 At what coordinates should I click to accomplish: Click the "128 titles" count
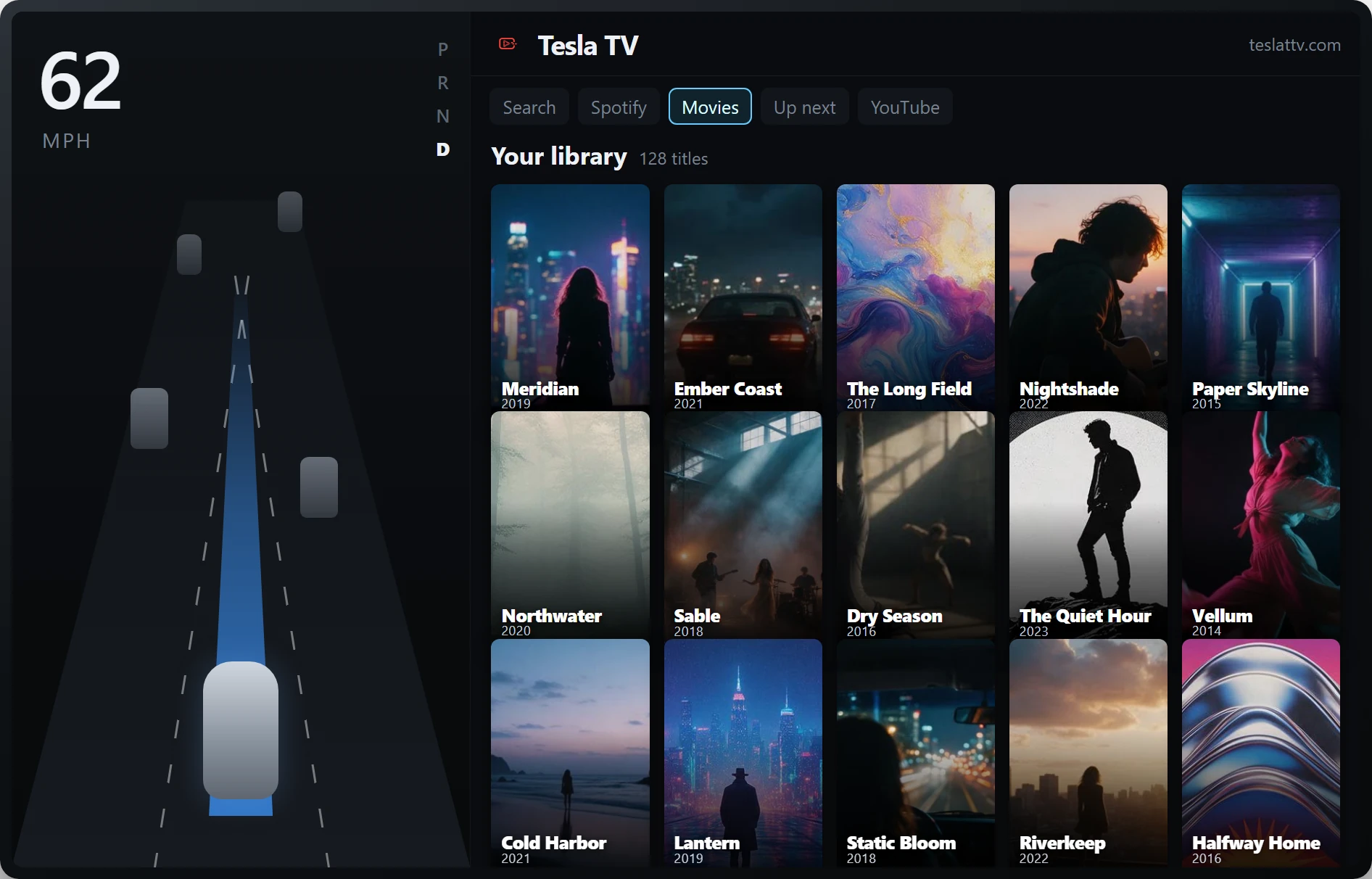674,159
